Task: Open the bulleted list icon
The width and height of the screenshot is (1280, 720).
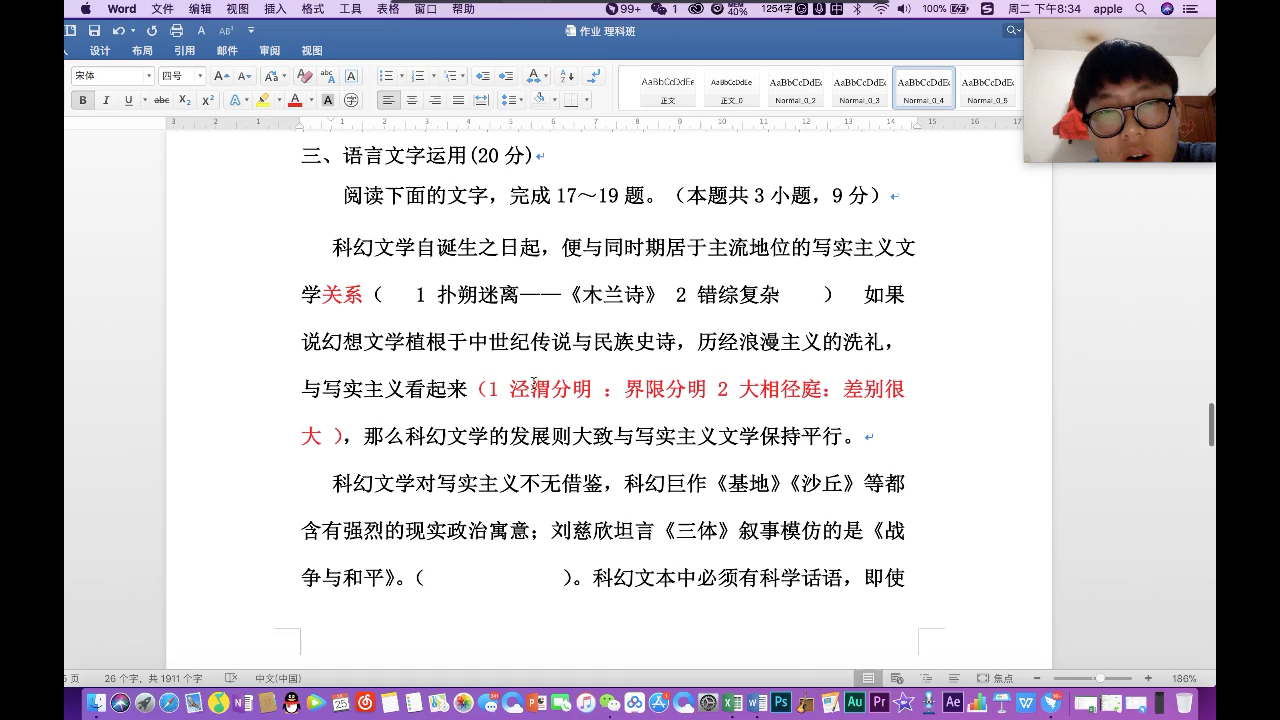Action: pyautogui.click(x=386, y=75)
